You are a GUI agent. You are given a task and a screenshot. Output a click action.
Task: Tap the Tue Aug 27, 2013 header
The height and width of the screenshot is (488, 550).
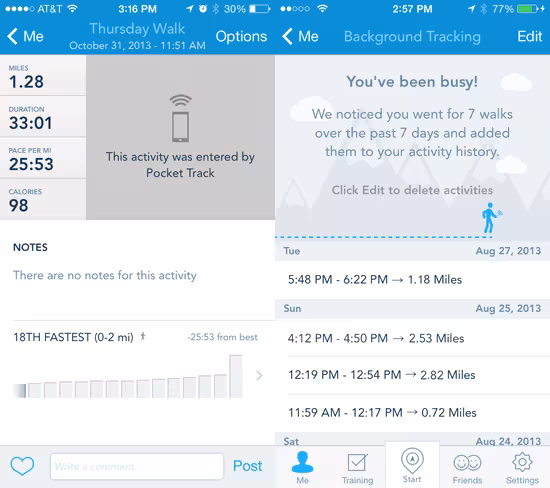pyautogui.click(x=412, y=251)
